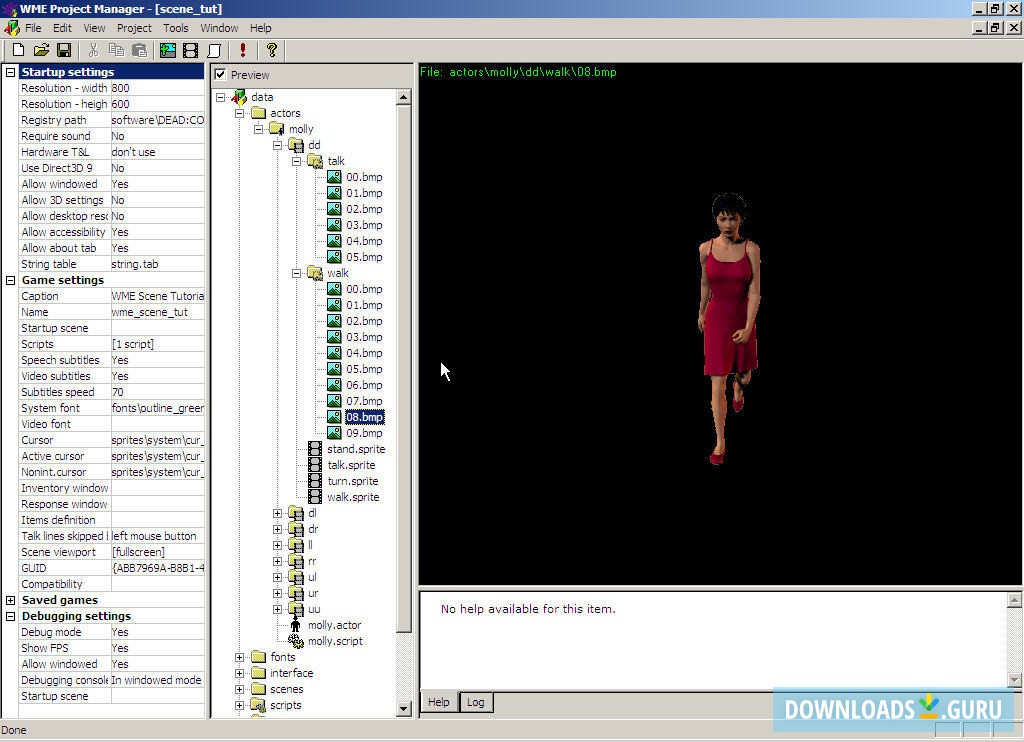Launch the Sprite editor filmstrip icon
Image resolution: width=1024 pixels, height=742 pixels.
point(191,50)
